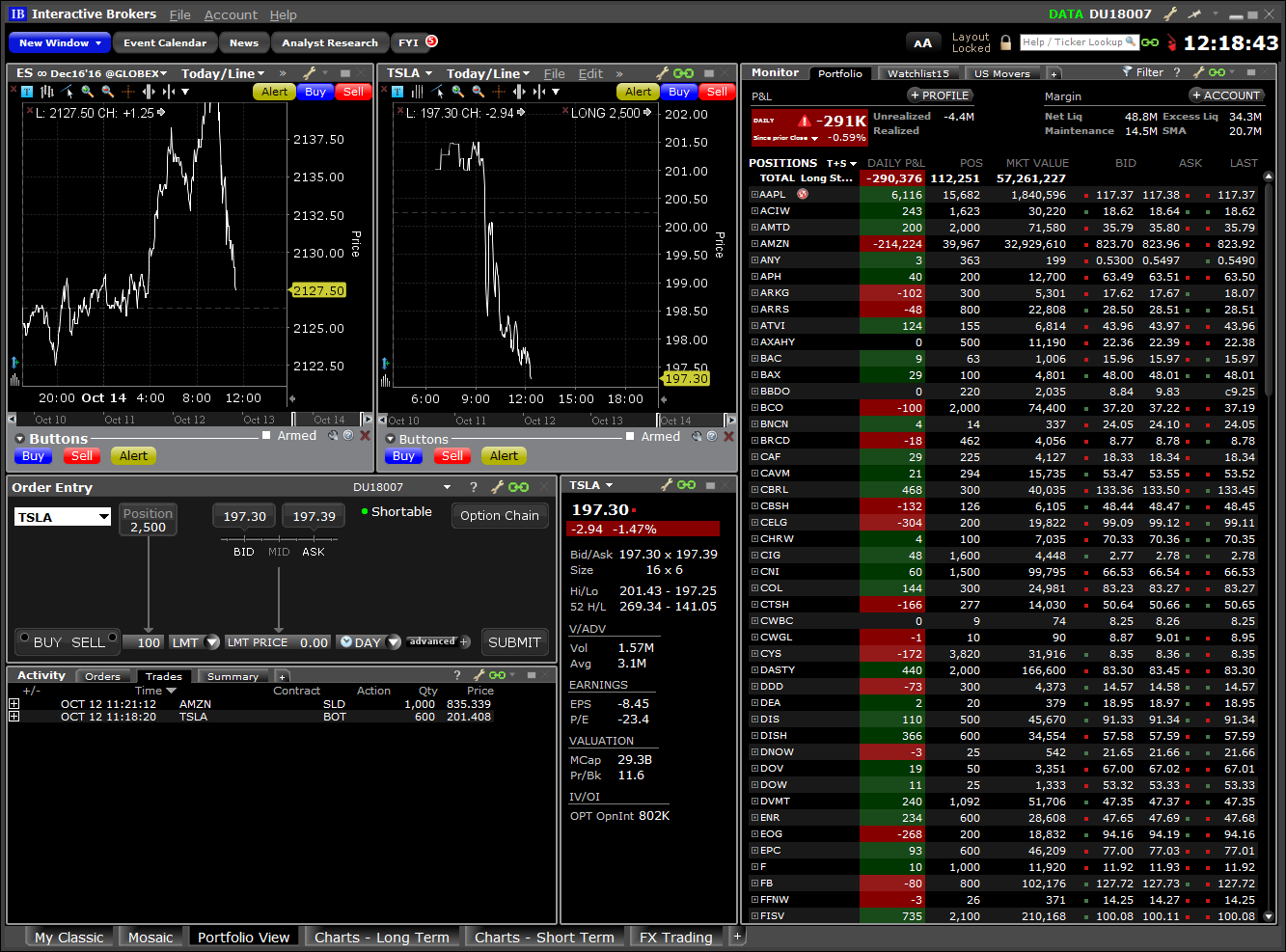Switch to the Watchlist15 tab
This screenshot has width=1286, height=952.
pos(917,73)
